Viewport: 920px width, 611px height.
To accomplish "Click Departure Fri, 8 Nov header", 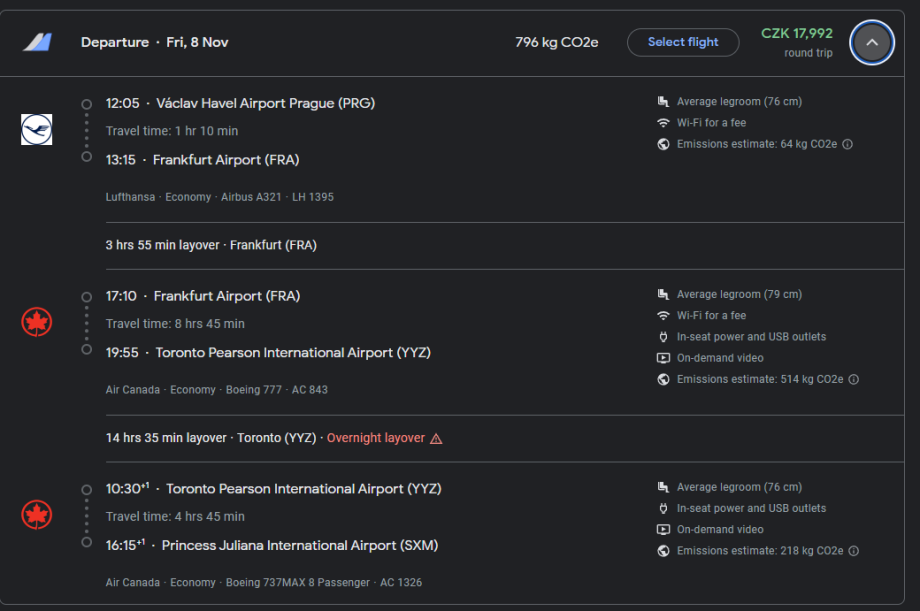I will [154, 42].
